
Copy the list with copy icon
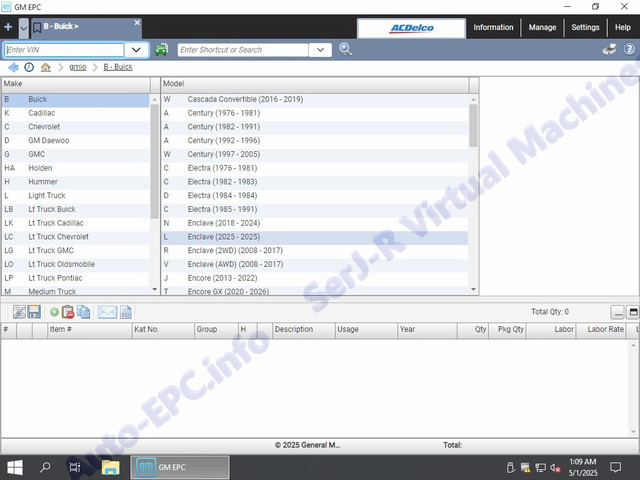[x=84, y=312]
